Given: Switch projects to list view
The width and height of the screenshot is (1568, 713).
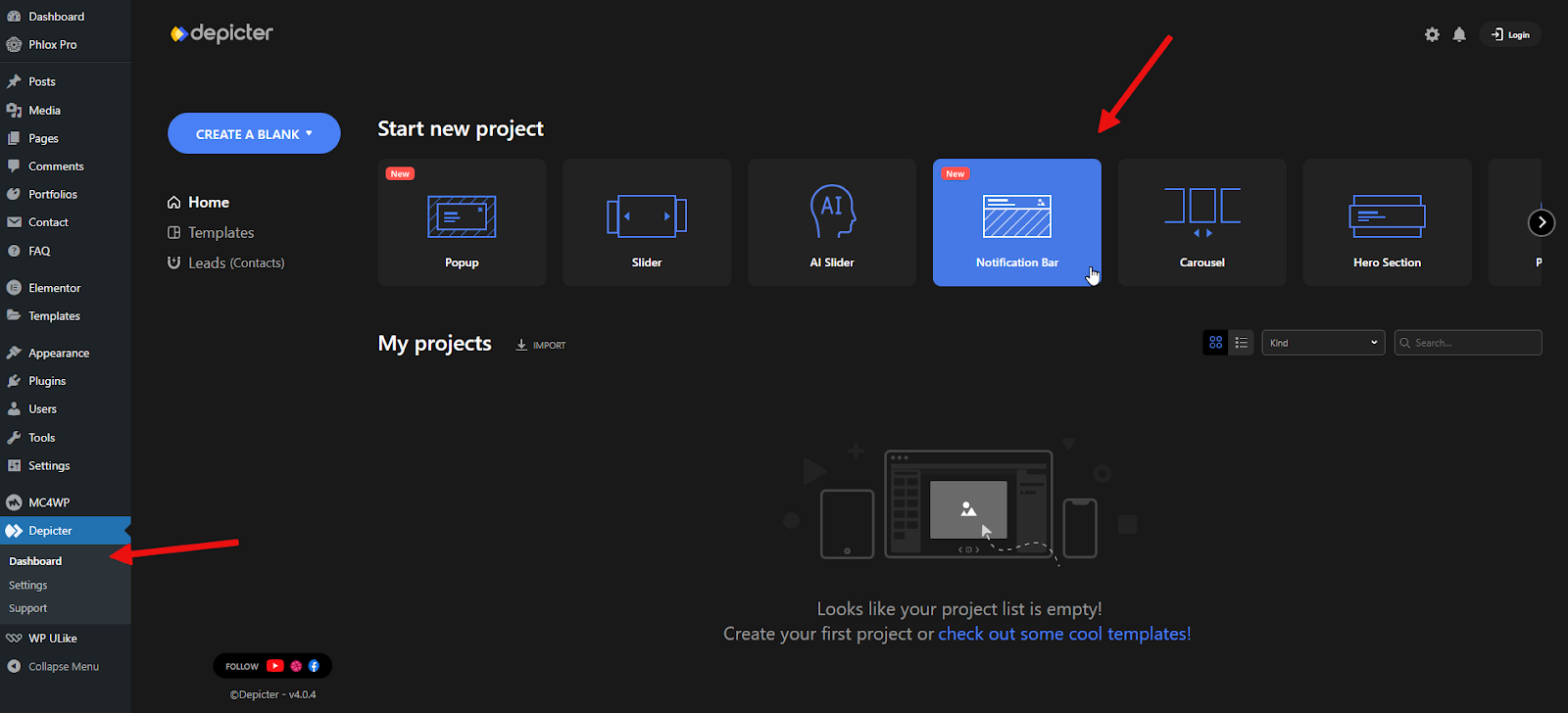Looking at the screenshot, I should 1242,343.
